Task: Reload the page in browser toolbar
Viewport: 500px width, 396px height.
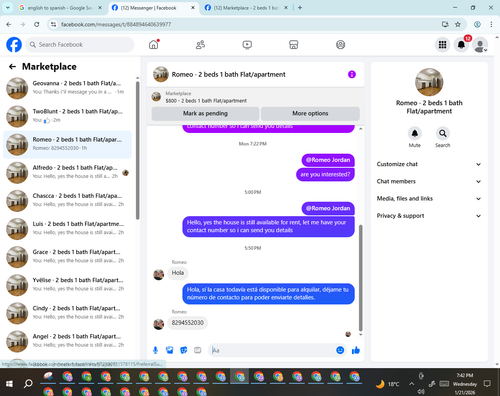Action: tap(37, 24)
